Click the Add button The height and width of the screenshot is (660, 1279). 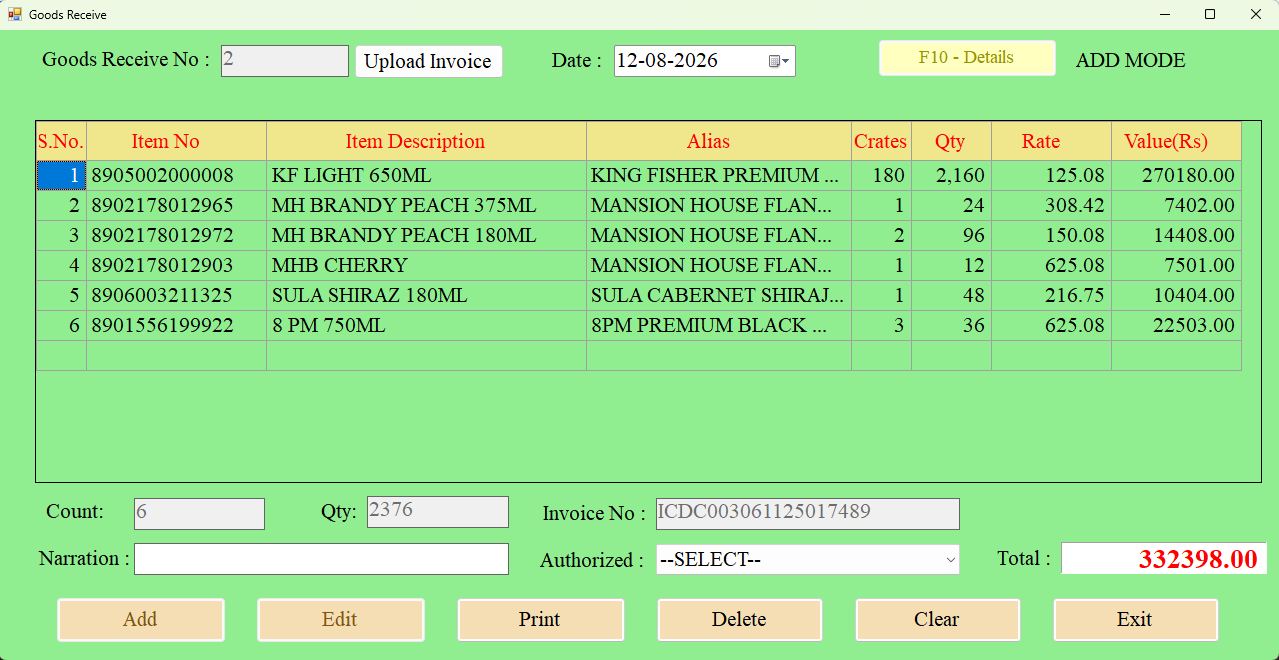coord(141,620)
